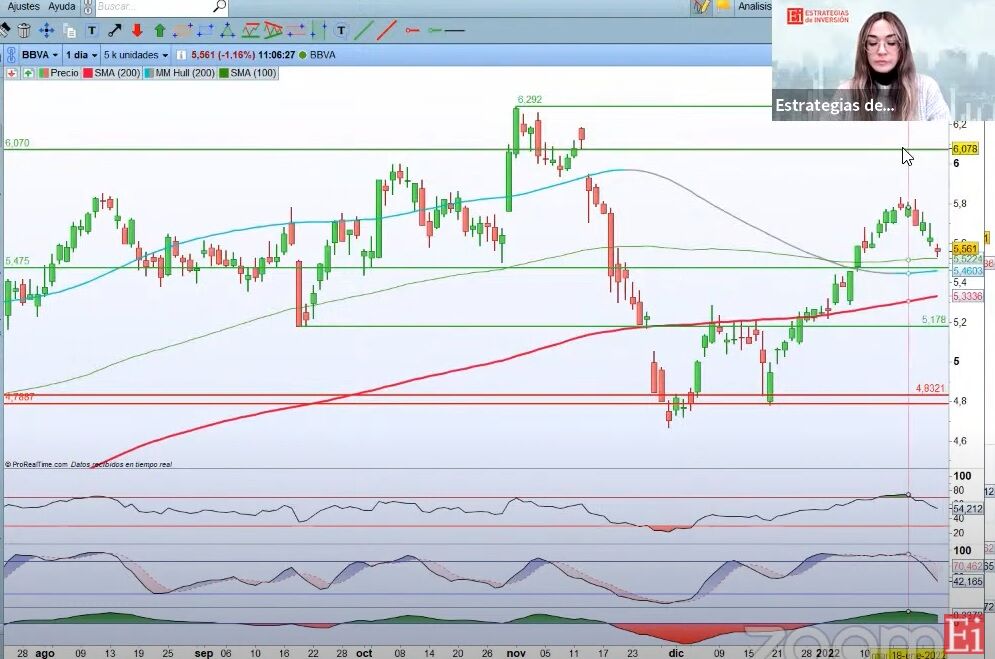The width and height of the screenshot is (995, 659).
Task: Click the 54,212 oscillator value tag
Action: click(967, 509)
